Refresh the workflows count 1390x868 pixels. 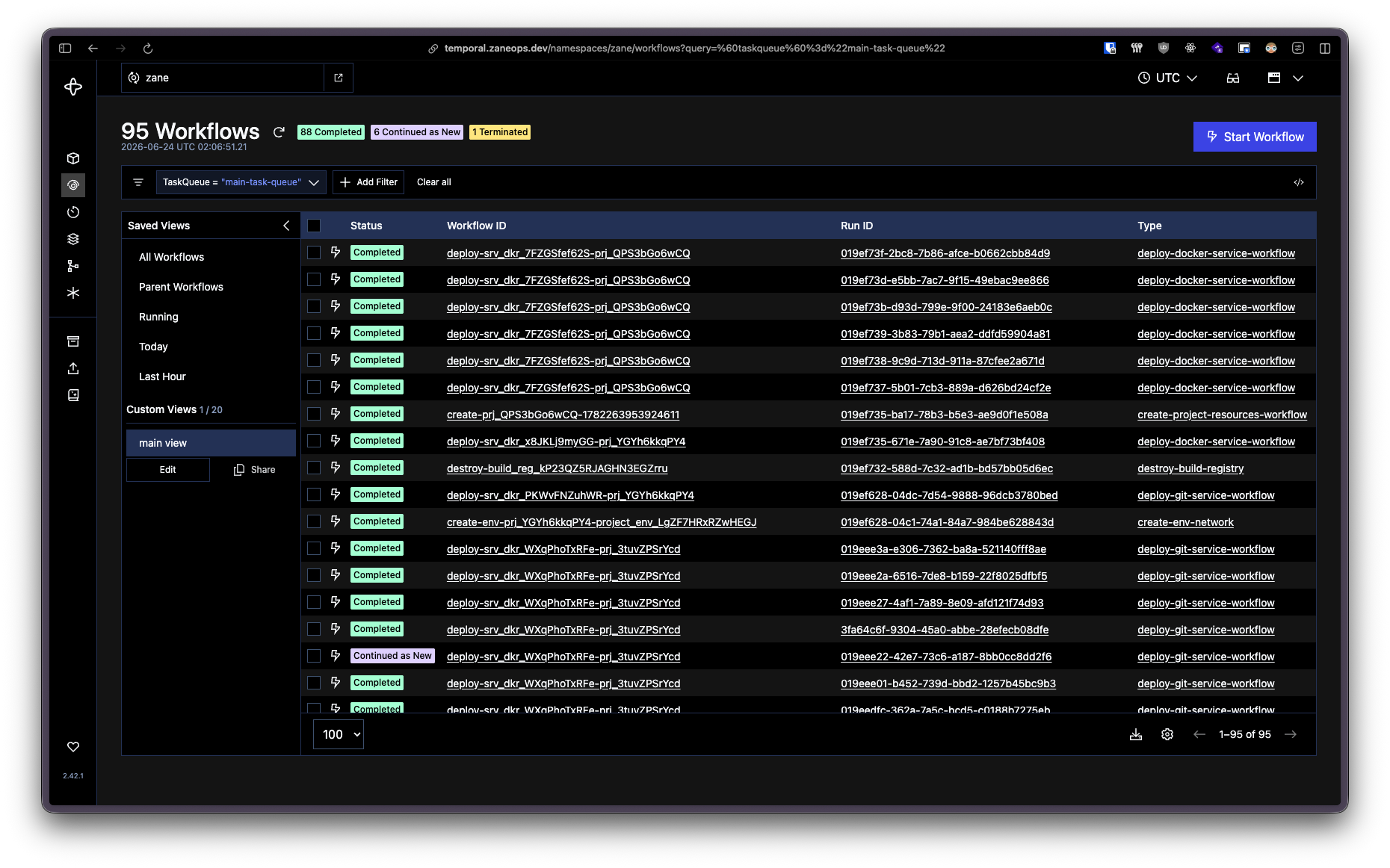pos(279,132)
